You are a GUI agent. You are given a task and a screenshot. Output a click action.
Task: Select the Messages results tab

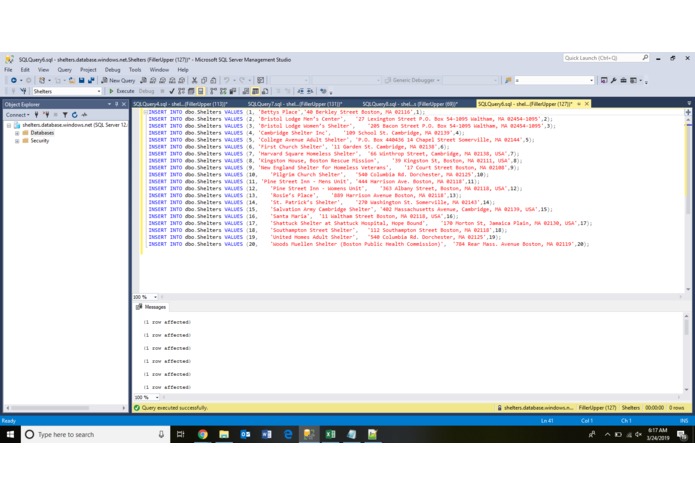coord(151,307)
